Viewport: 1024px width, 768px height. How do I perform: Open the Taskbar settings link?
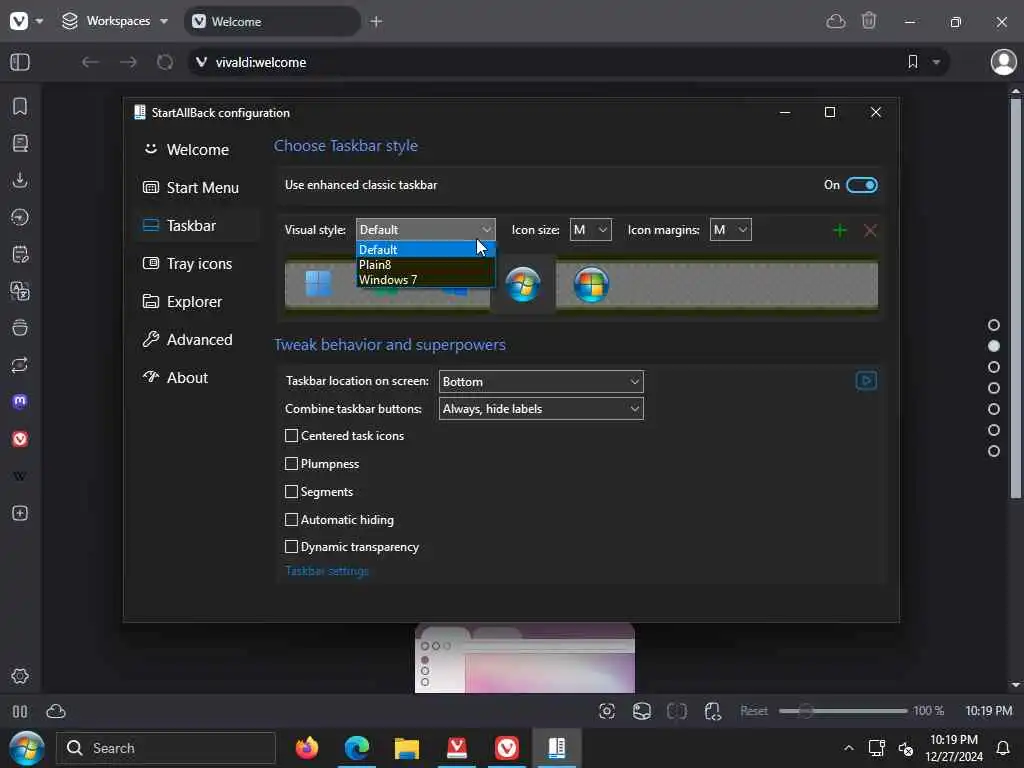327,571
